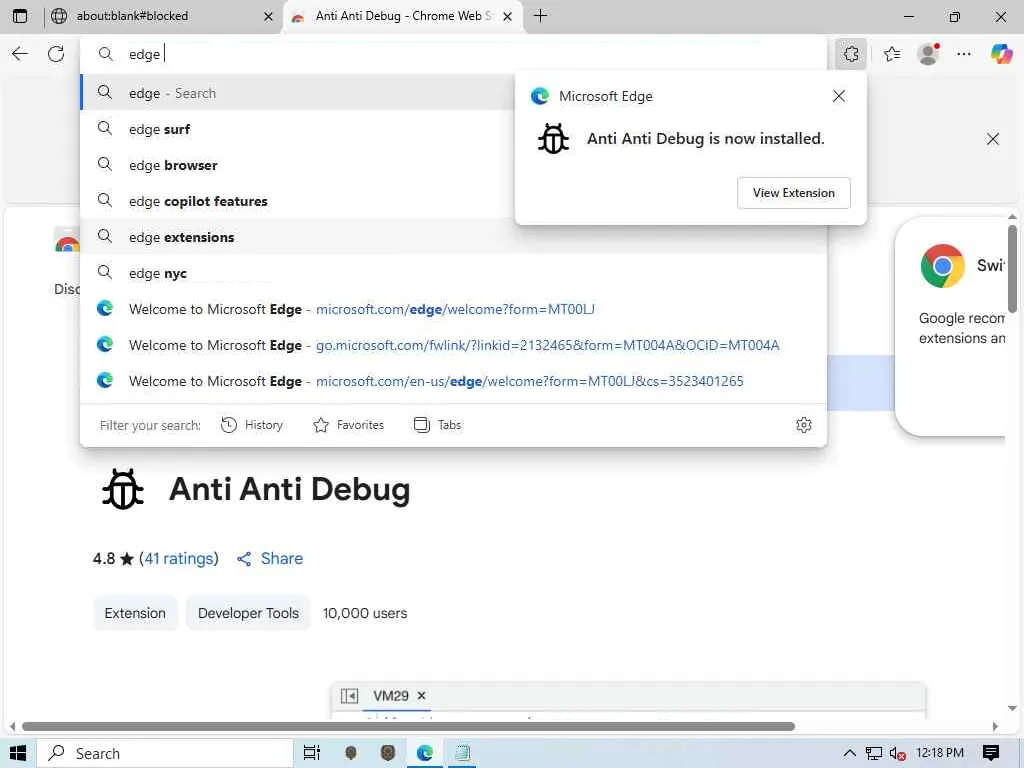Screen dimensions: 1024x768
Task: Click the Developer Tools category chip
Action: click(248, 613)
